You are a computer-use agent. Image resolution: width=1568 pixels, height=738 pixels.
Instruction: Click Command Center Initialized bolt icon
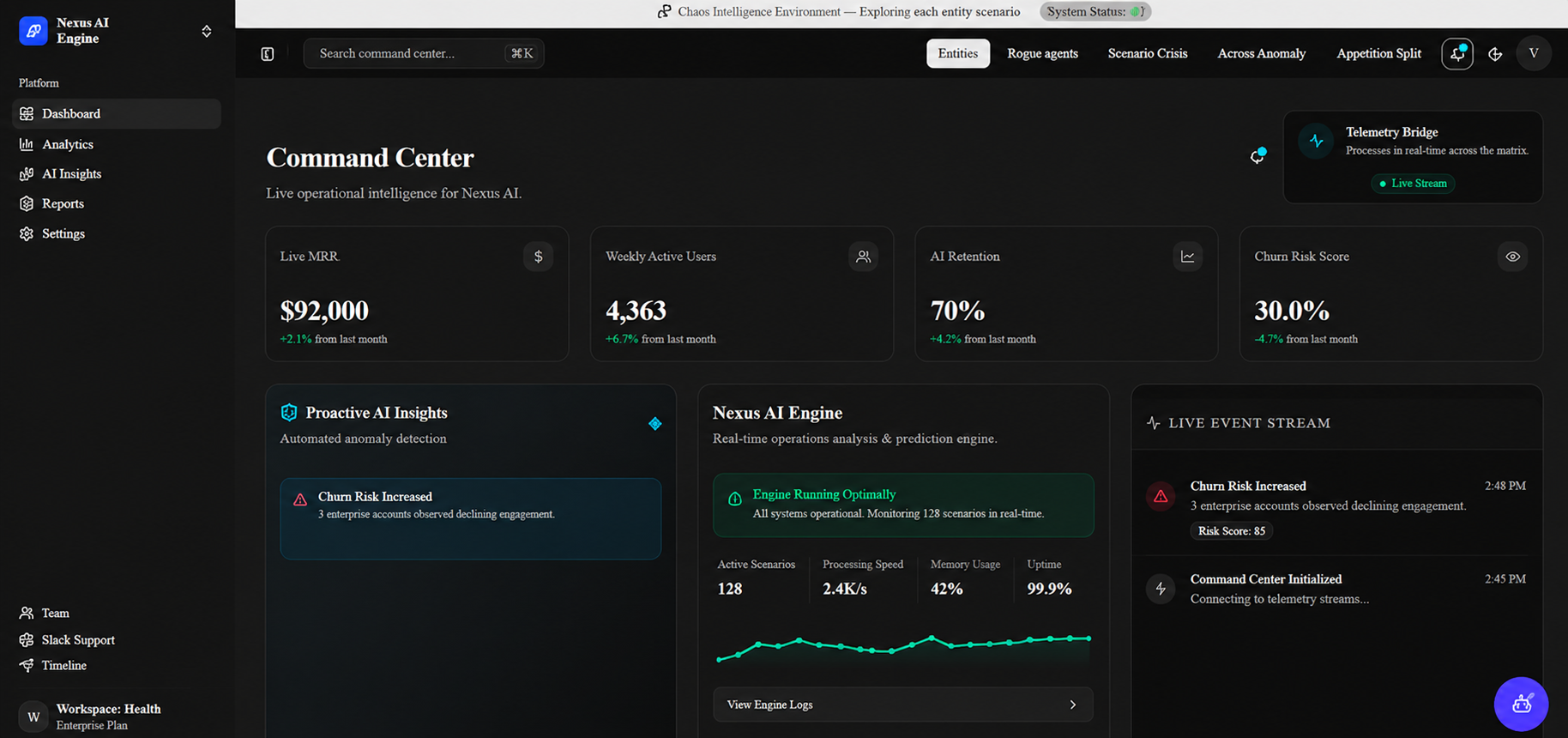tap(1161, 589)
